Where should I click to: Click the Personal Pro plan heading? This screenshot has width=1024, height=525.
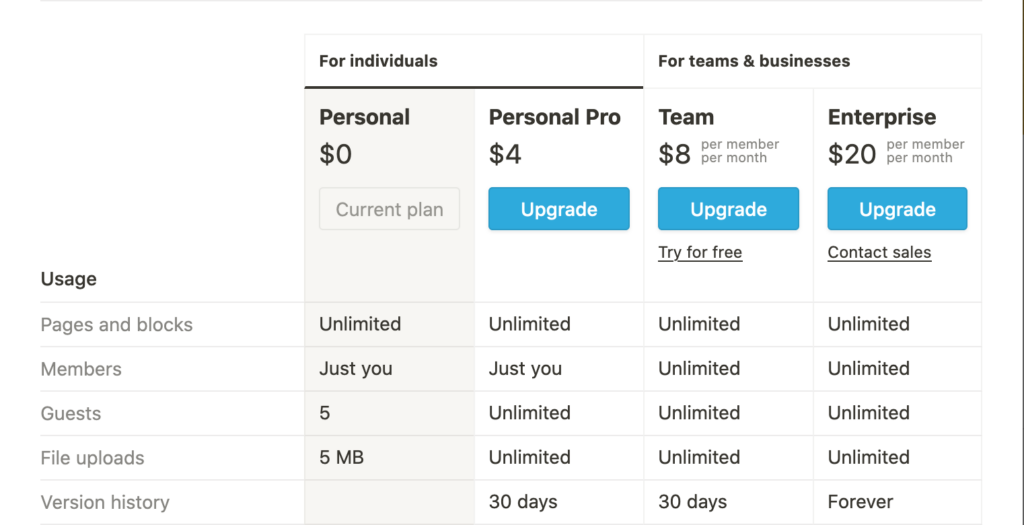[554, 117]
